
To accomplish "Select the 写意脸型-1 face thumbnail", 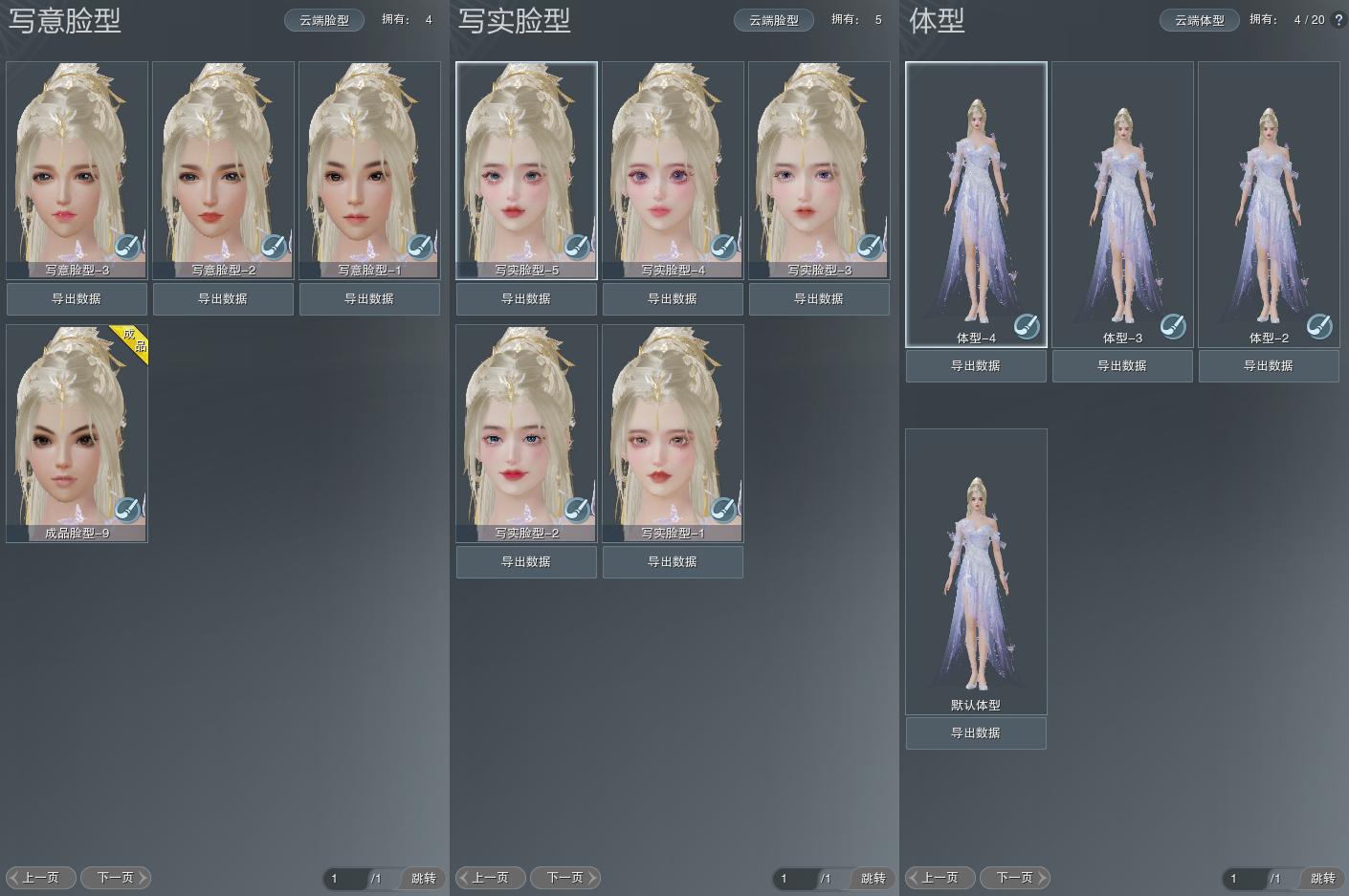I will click(x=369, y=170).
